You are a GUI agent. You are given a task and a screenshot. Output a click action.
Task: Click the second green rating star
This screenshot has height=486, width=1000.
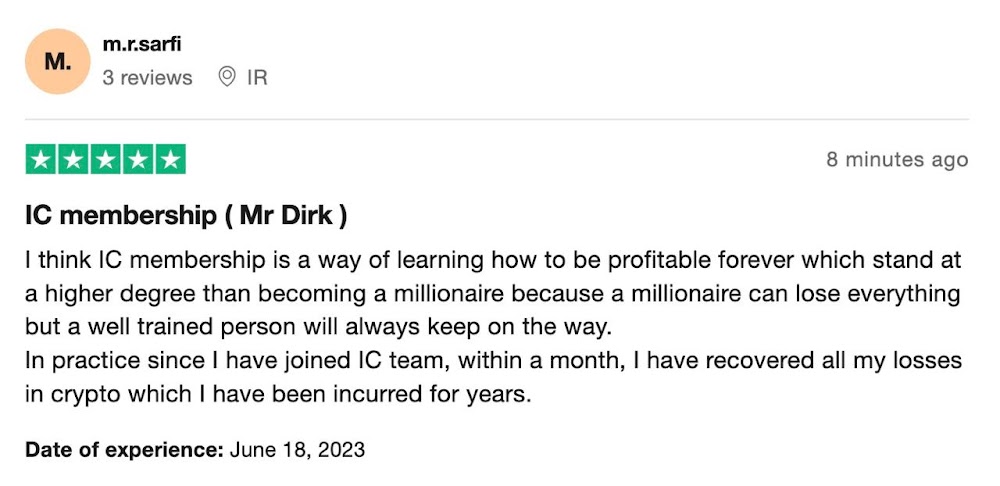(x=73, y=160)
